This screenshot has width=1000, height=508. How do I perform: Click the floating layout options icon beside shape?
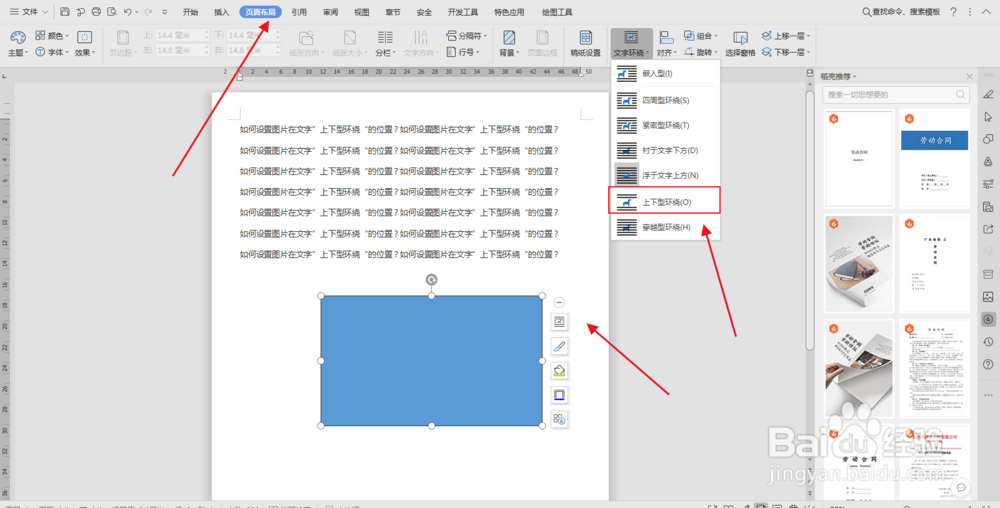click(559, 323)
